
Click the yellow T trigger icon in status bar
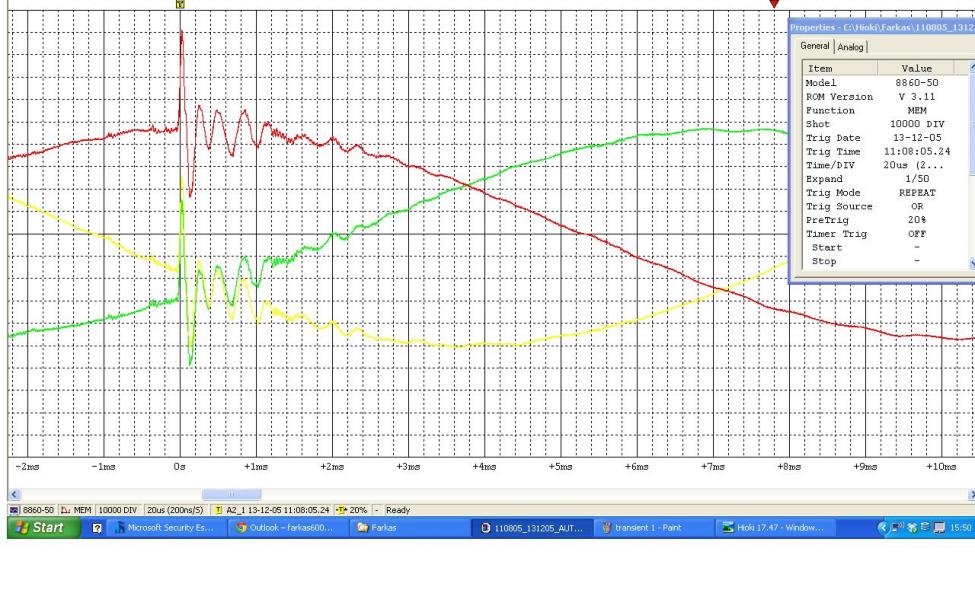point(218,509)
